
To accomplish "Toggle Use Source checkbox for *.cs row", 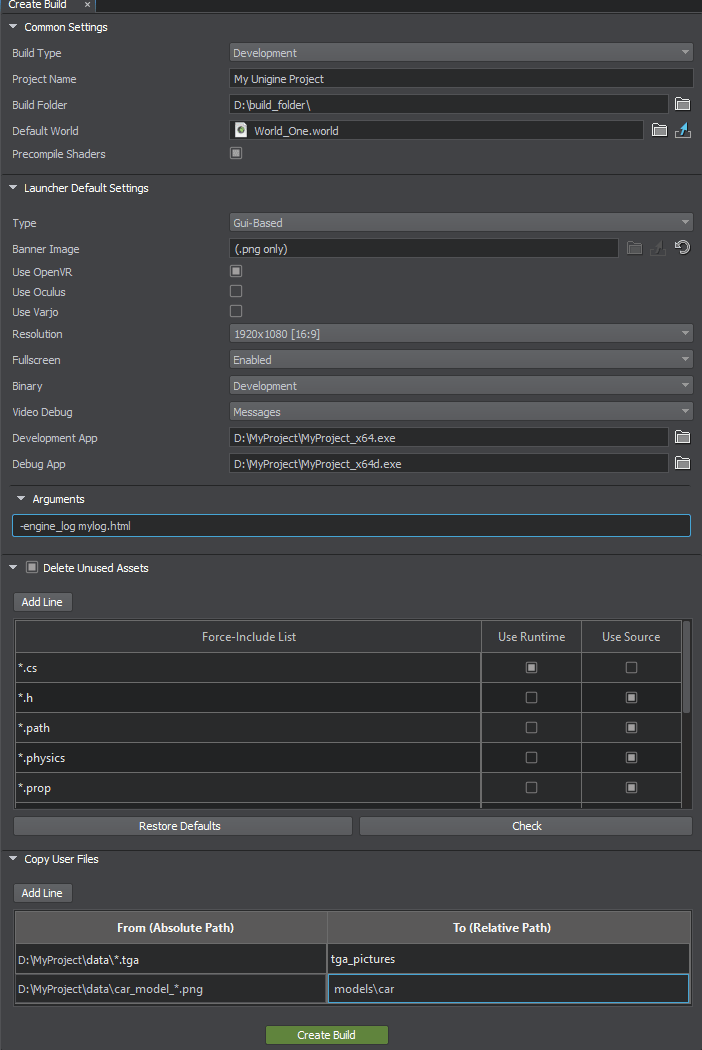I will (x=631, y=667).
